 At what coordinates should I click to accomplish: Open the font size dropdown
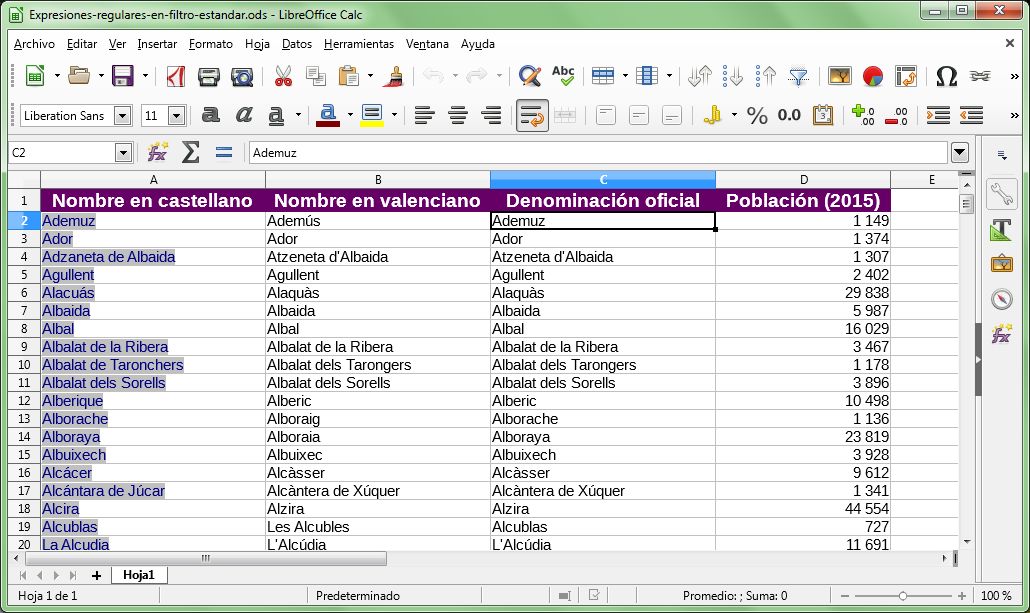click(174, 115)
